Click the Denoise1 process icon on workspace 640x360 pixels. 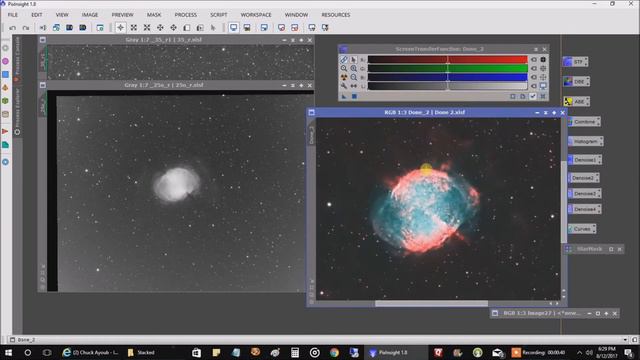585,160
